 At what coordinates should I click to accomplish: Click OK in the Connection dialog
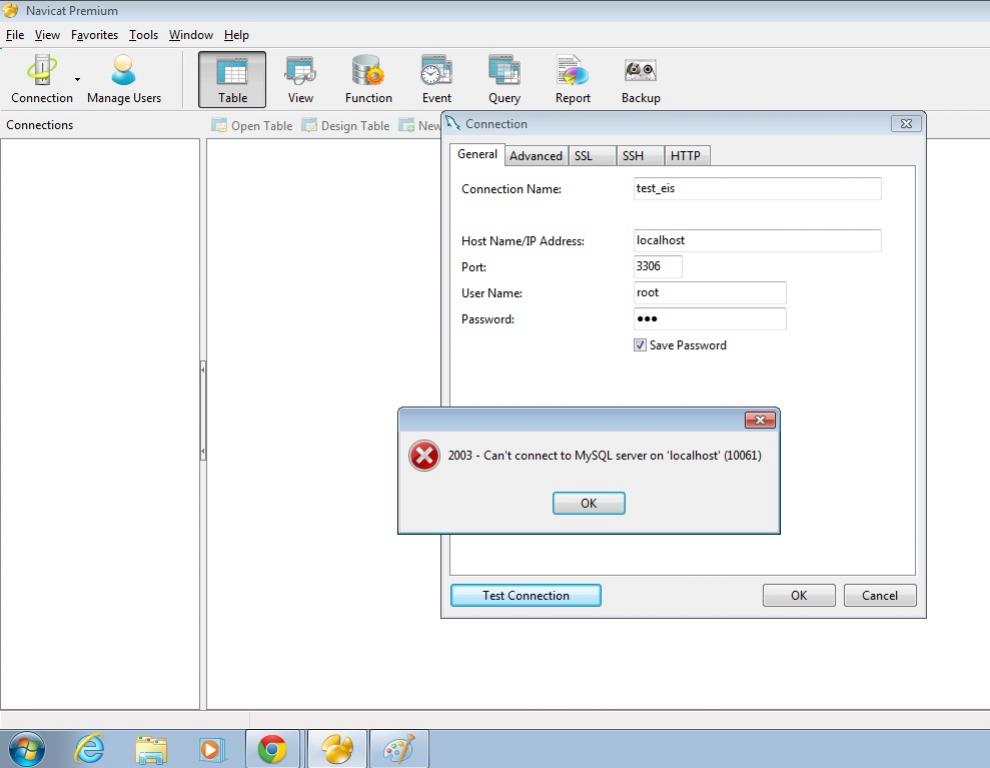point(799,595)
